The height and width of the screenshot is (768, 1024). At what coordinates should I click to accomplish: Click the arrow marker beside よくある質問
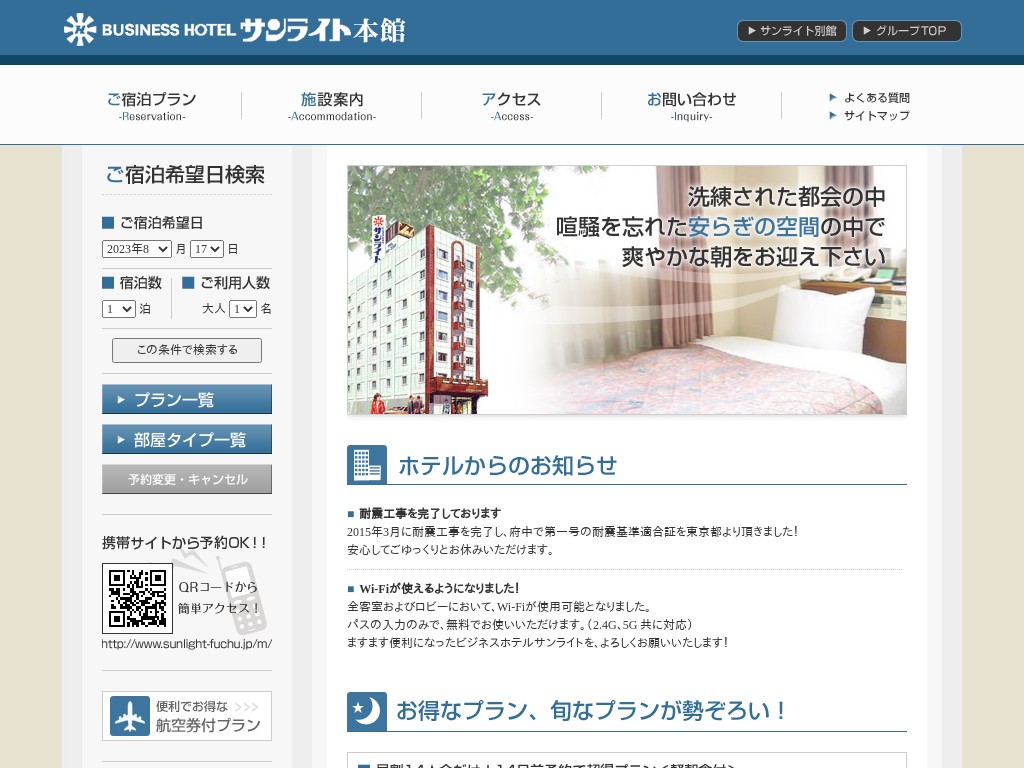click(833, 97)
